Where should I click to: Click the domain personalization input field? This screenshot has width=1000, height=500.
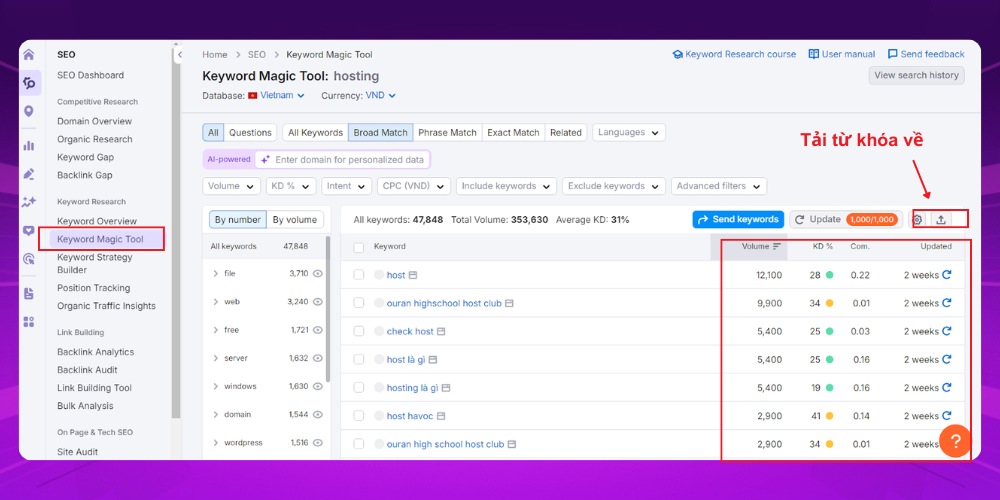[x=342, y=159]
